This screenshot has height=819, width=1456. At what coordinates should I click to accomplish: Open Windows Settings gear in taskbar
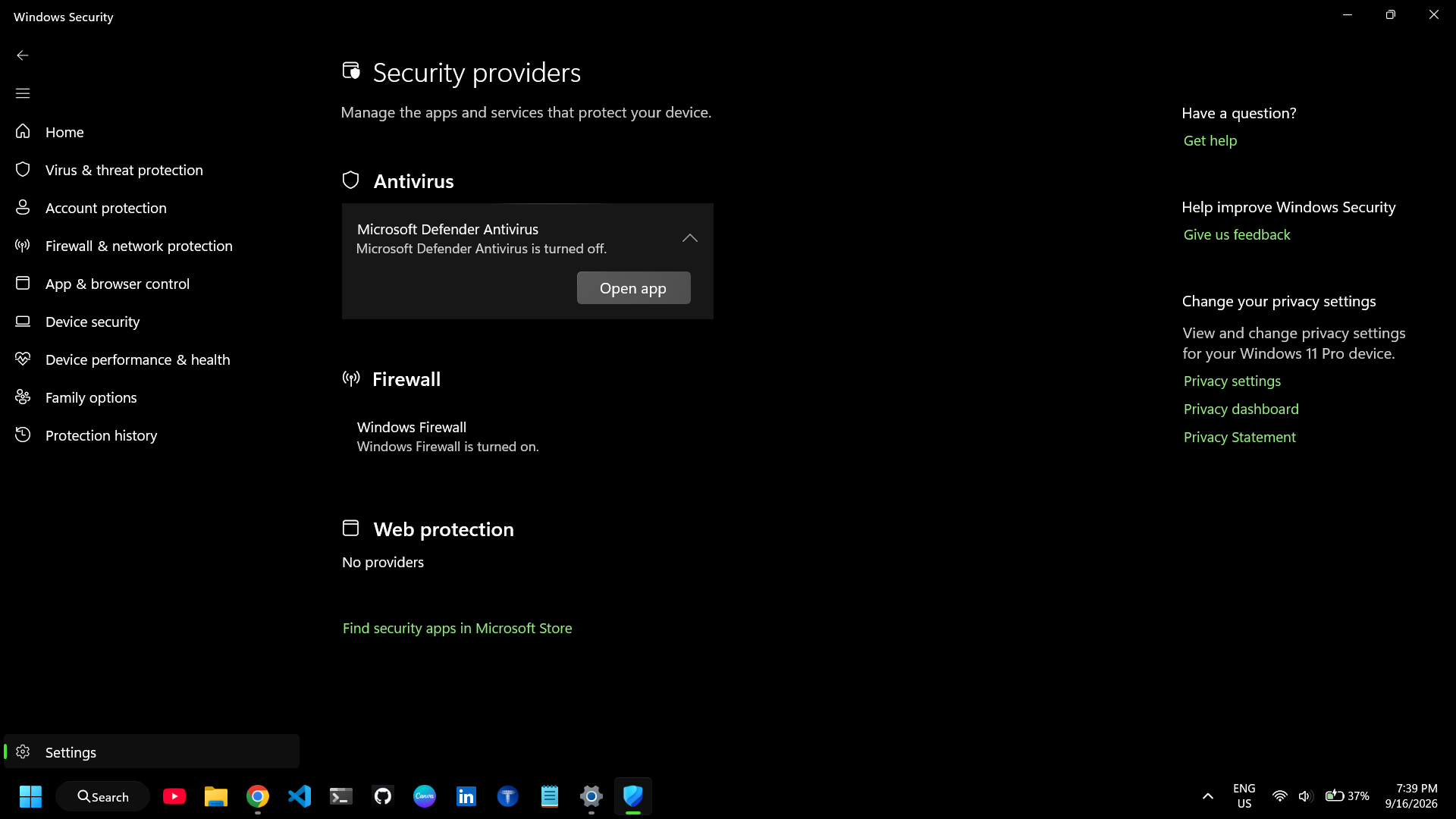591,796
